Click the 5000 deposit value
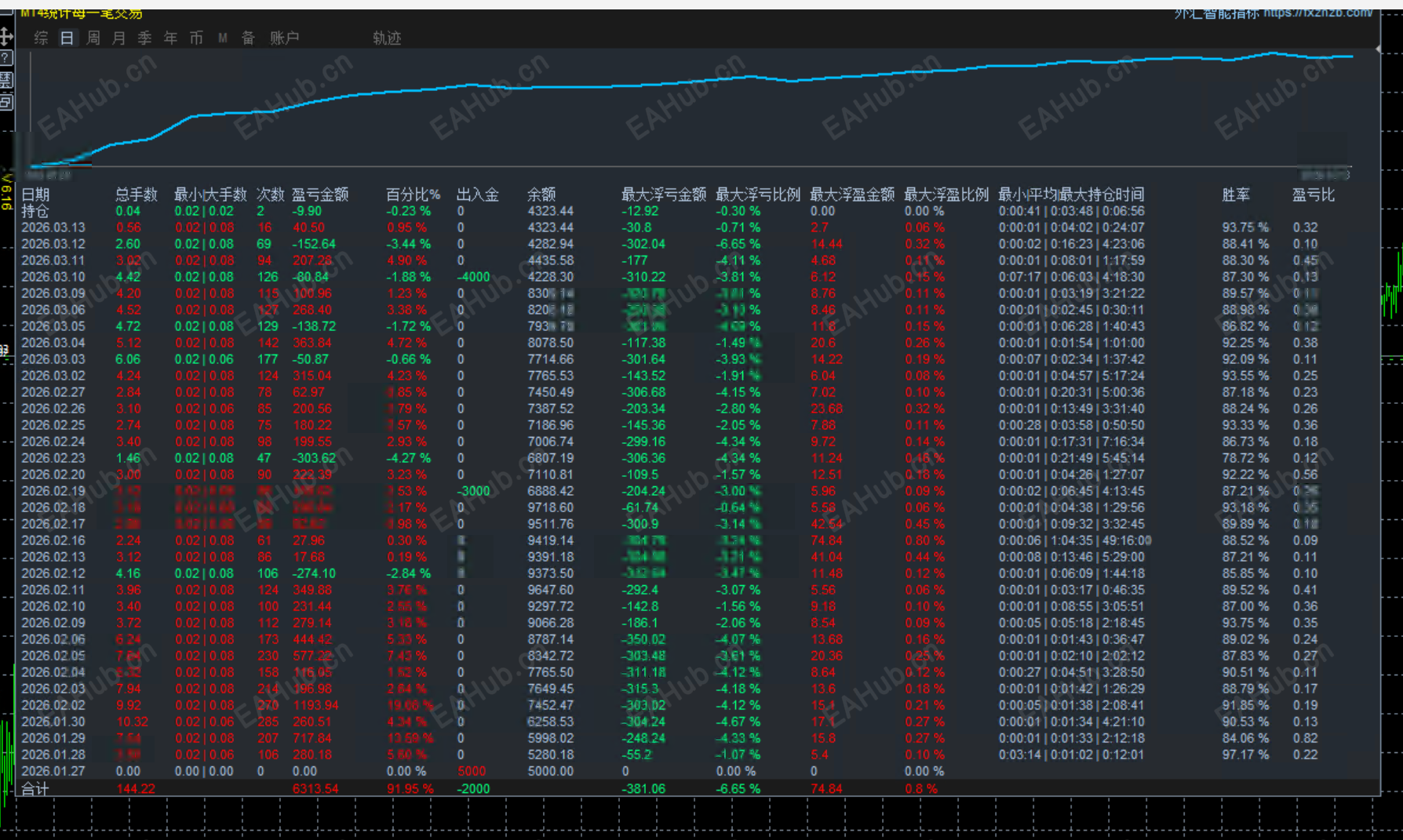This screenshot has width=1403, height=840. (x=472, y=771)
